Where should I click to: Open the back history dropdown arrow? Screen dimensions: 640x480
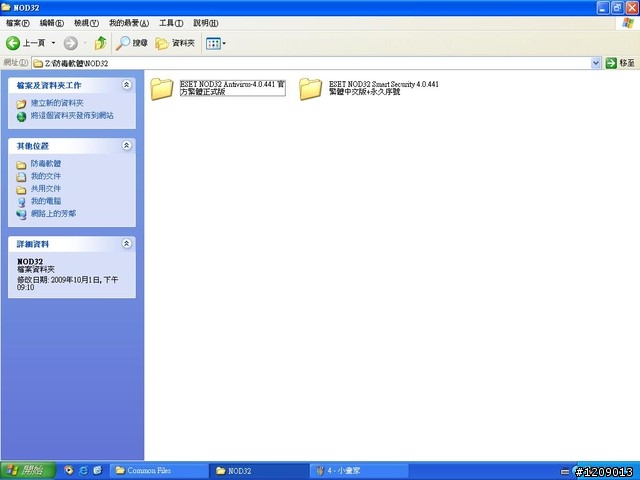pos(53,43)
